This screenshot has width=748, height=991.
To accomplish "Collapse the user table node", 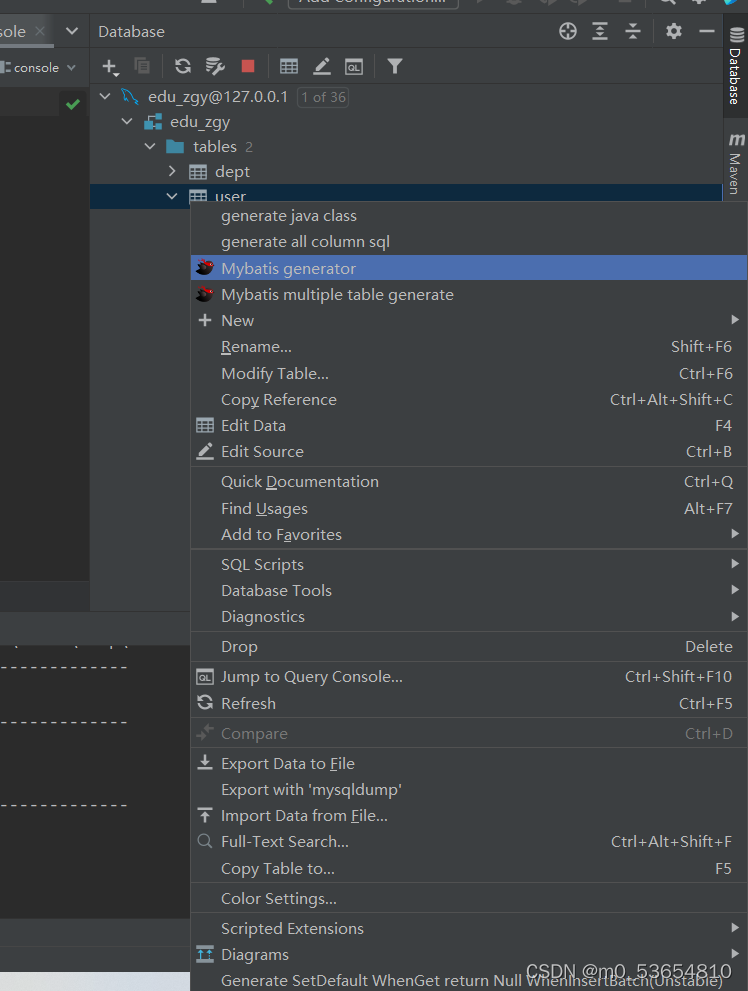I will pos(172,197).
